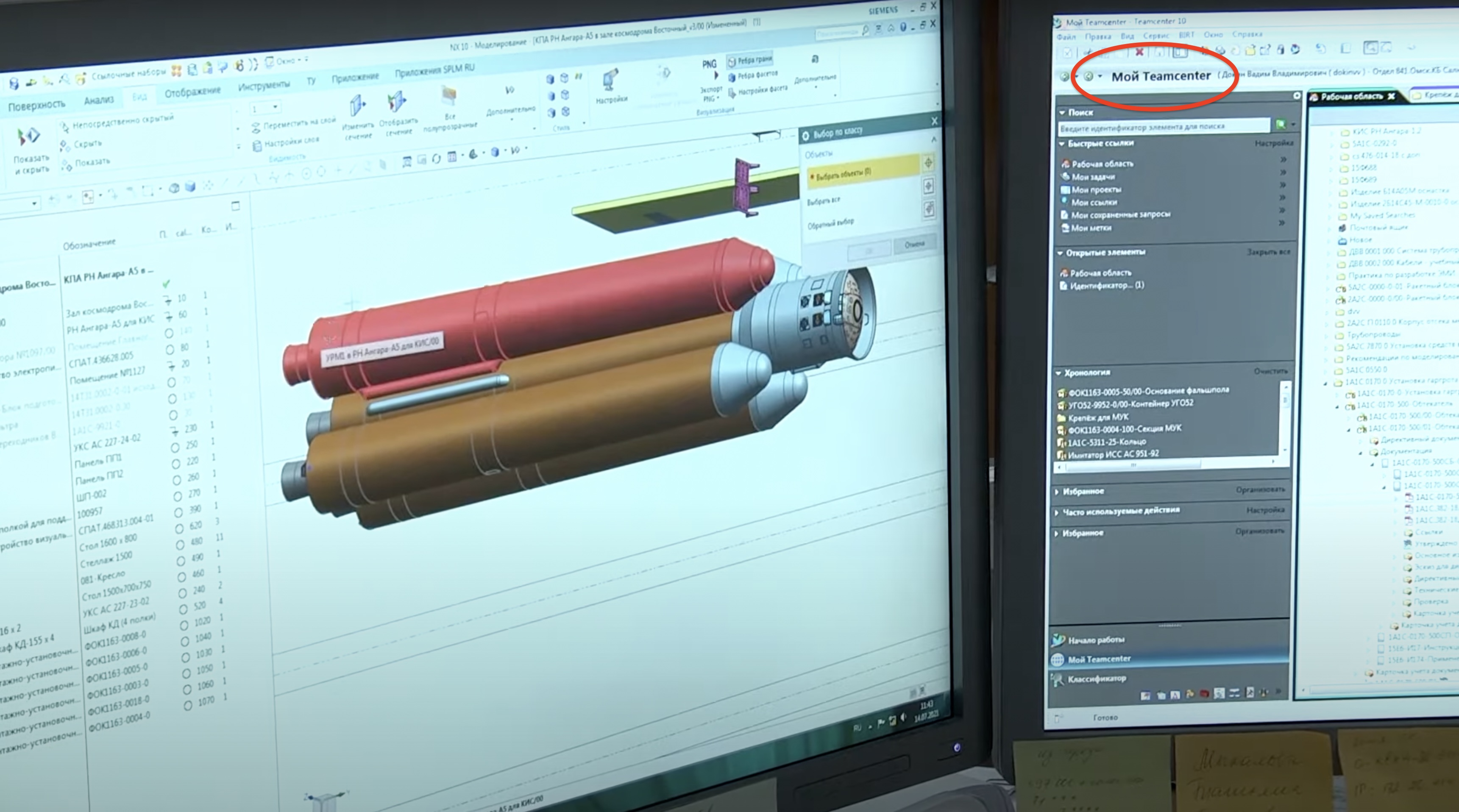This screenshot has height=812, width=1459.
Task: Click Настройка link beside Быстрые ссылки
Action: coord(1274,143)
